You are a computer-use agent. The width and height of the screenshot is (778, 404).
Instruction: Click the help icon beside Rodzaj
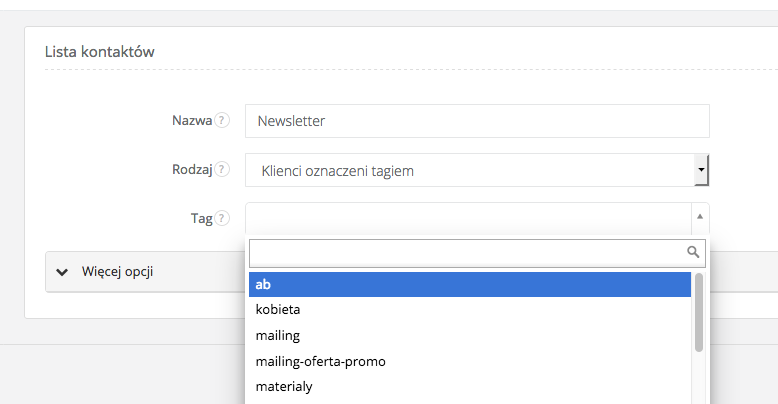222,170
